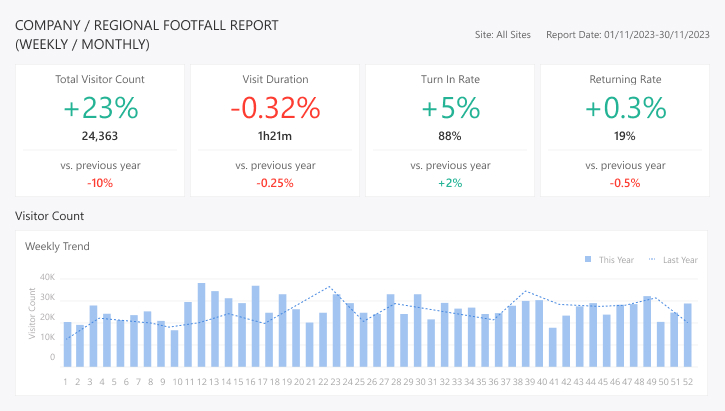Image resolution: width=725 pixels, height=411 pixels.
Task: Click the 24,363 visitor total
Action: (100, 136)
